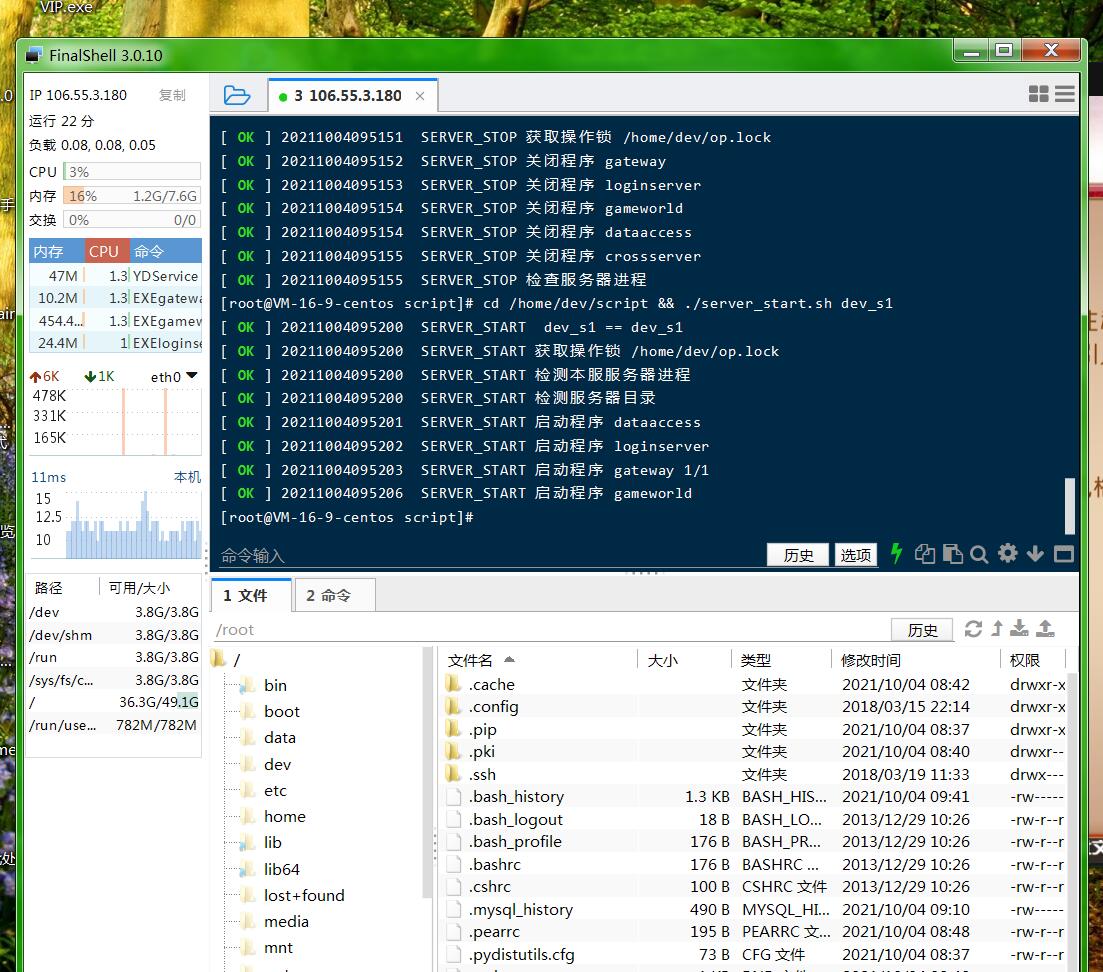Open terminal settings gear icon
Image resolution: width=1103 pixels, height=972 pixels.
[1007, 554]
